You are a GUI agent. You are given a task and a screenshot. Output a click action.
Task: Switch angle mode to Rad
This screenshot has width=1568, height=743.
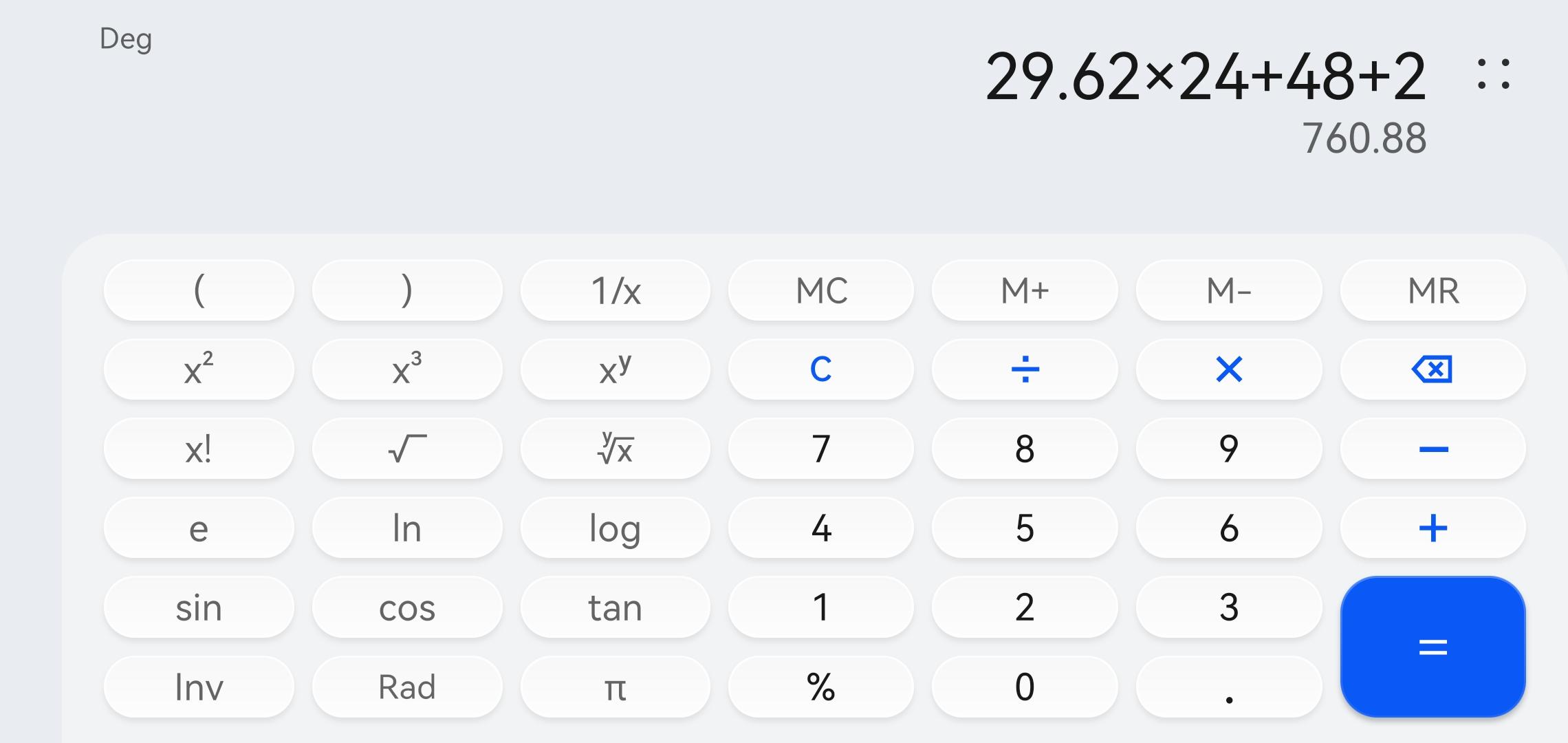(406, 687)
